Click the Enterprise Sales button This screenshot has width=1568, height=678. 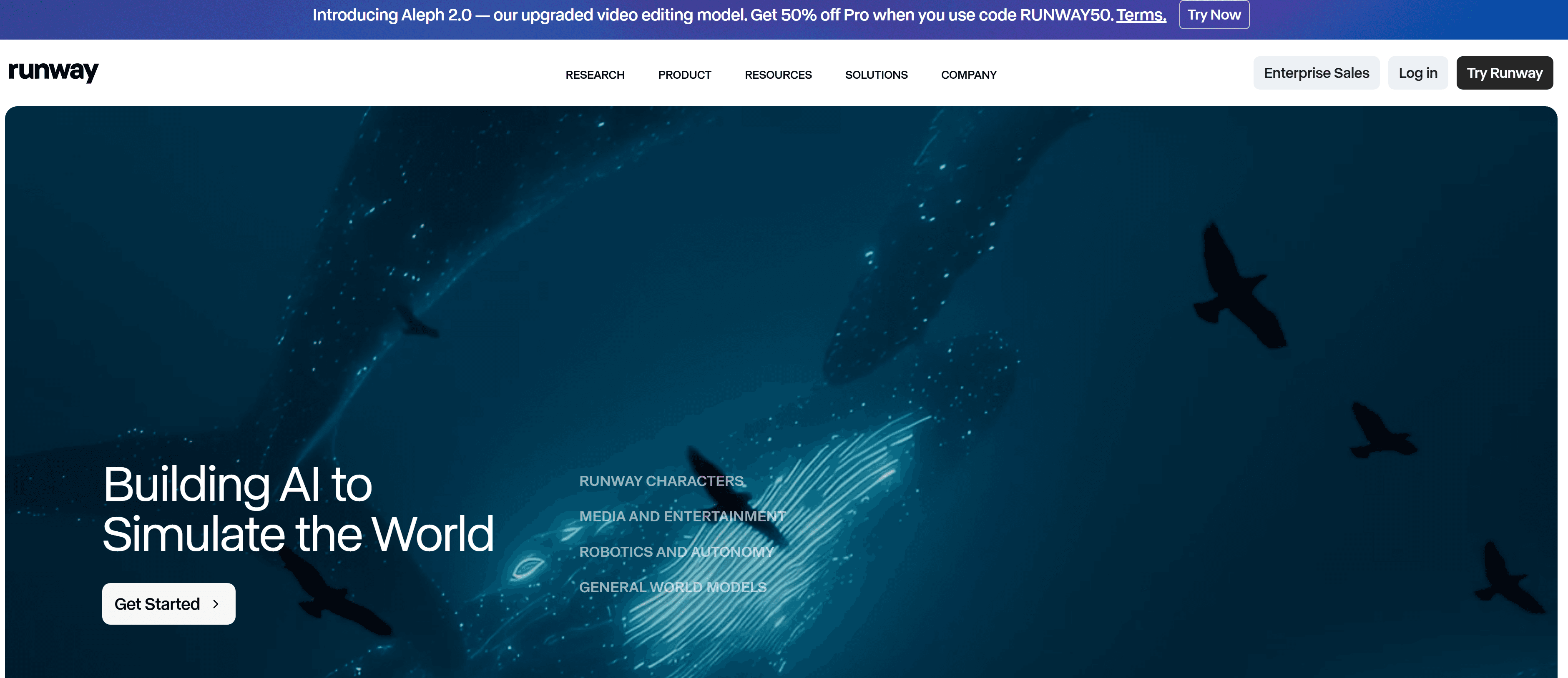pos(1316,73)
